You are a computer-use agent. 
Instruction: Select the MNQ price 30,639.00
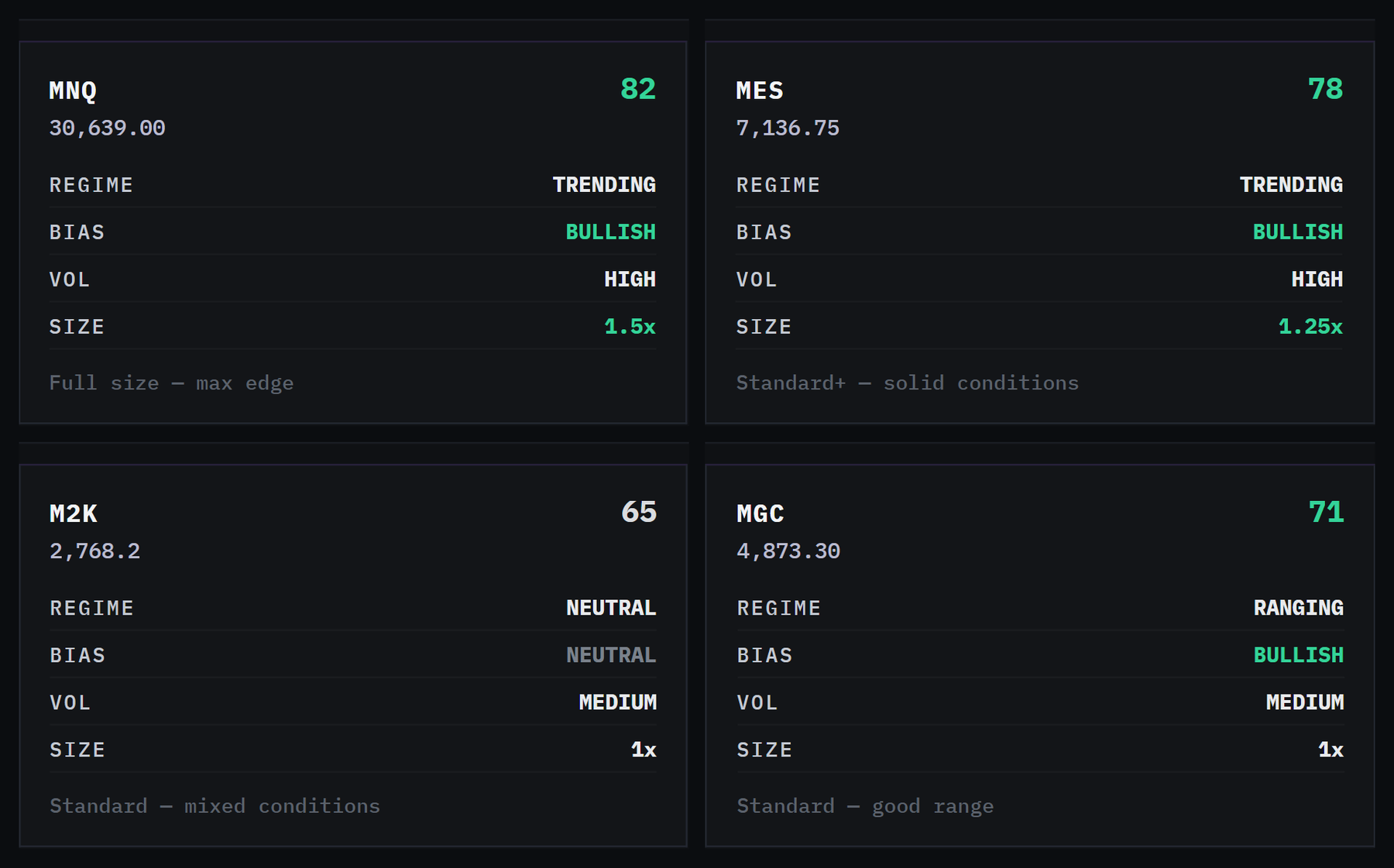(x=108, y=128)
